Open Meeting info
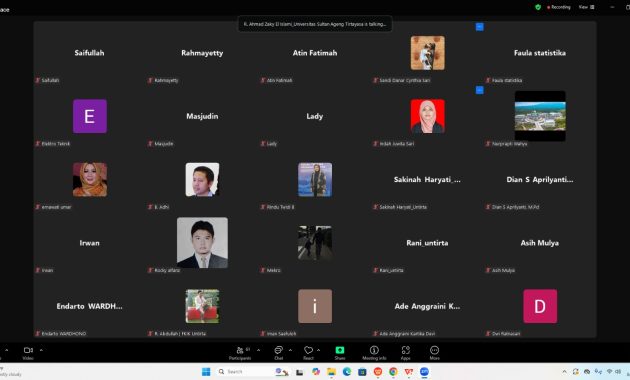 374,353
